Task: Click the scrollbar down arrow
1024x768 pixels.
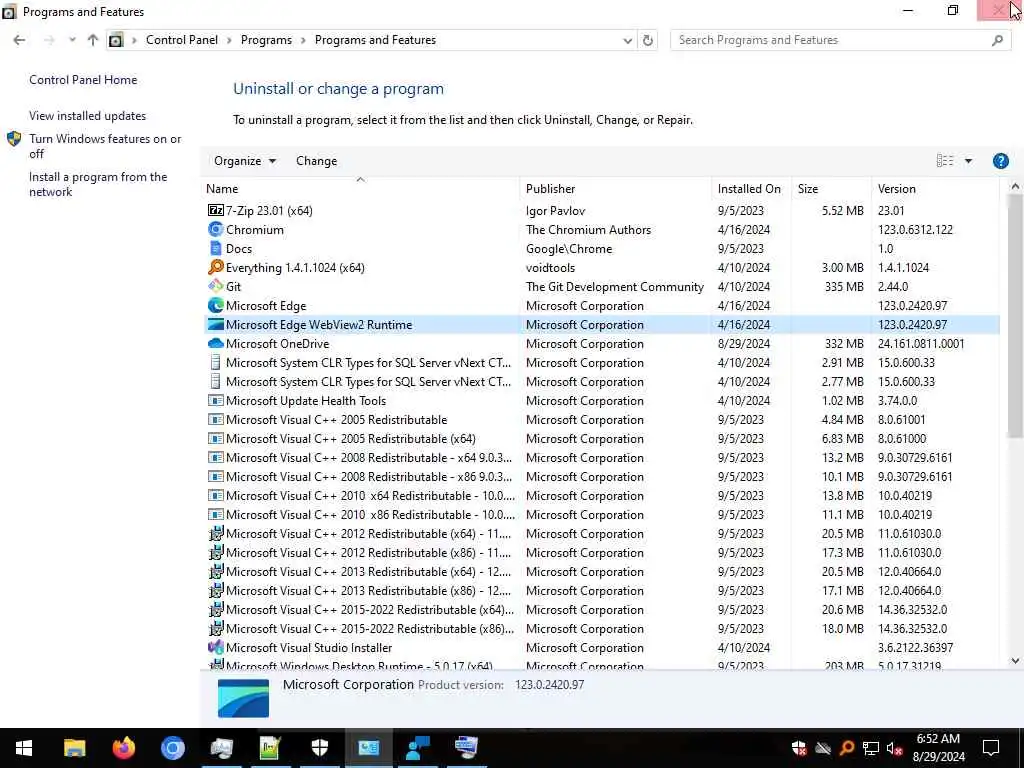Action: [1014, 661]
